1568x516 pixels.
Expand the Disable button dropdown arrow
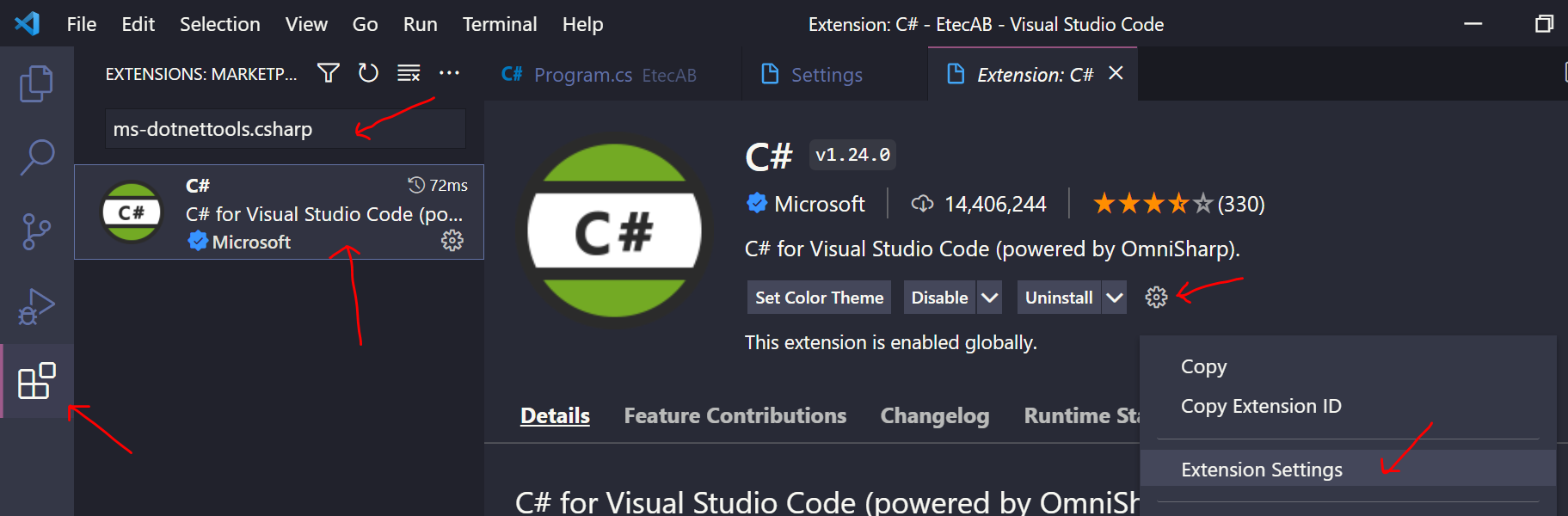pos(990,298)
